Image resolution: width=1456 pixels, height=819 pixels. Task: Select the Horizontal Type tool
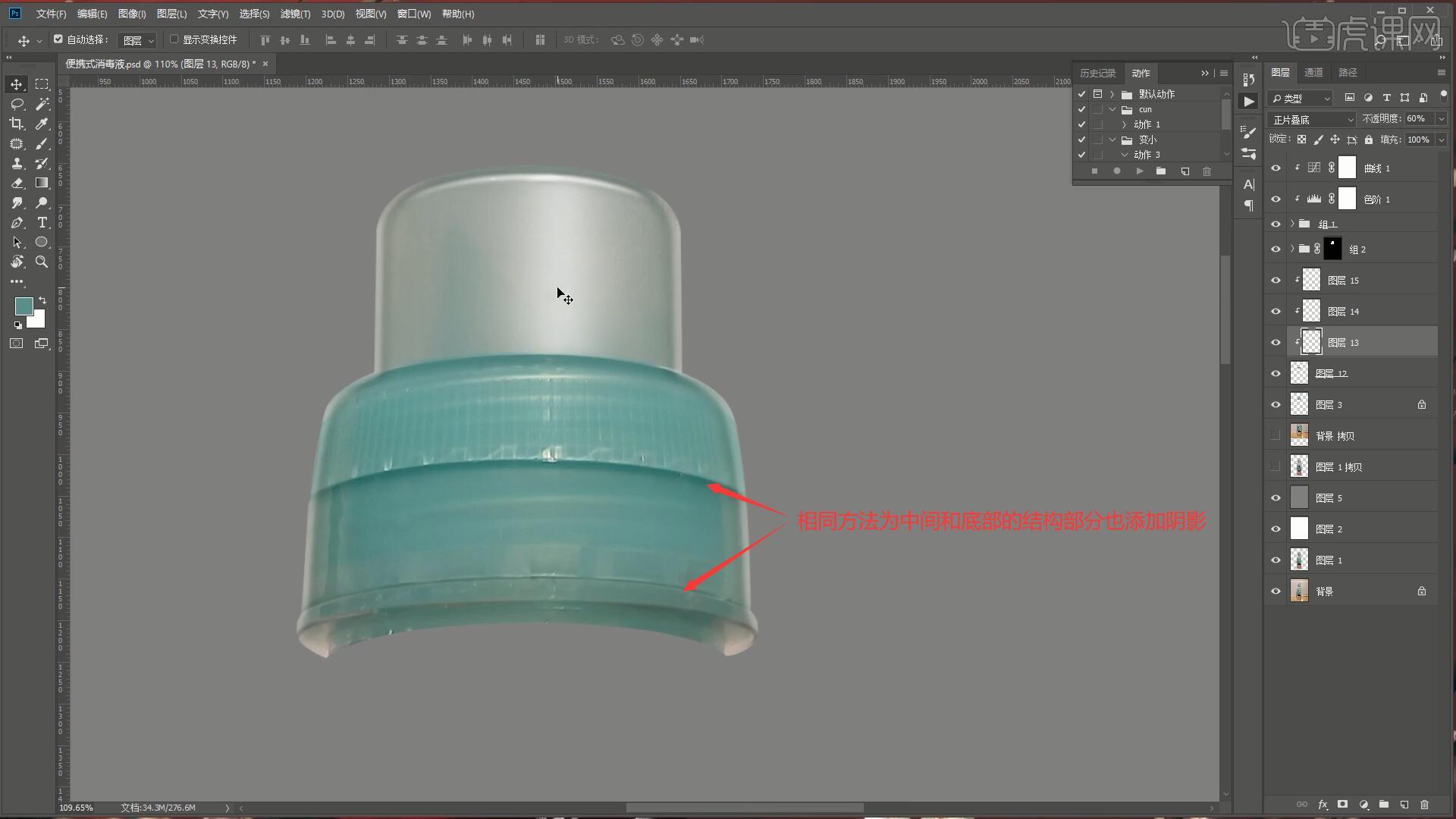[42, 222]
